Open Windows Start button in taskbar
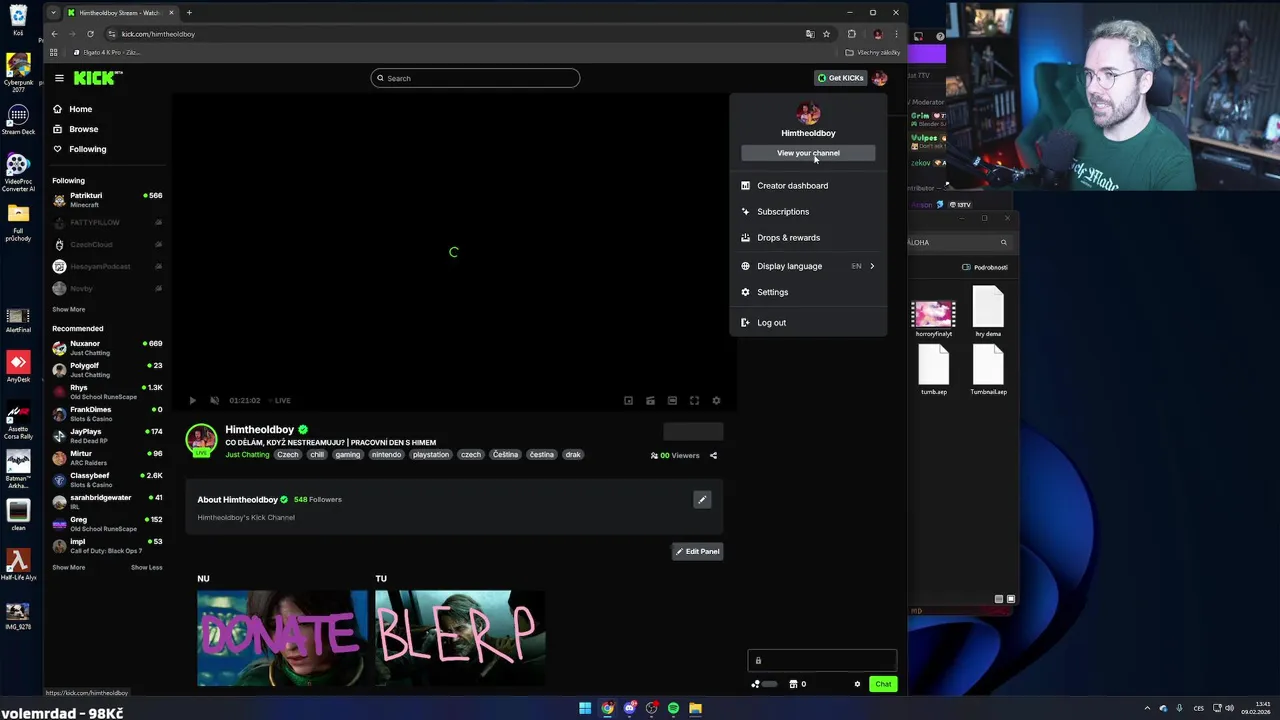 pos(585,708)
